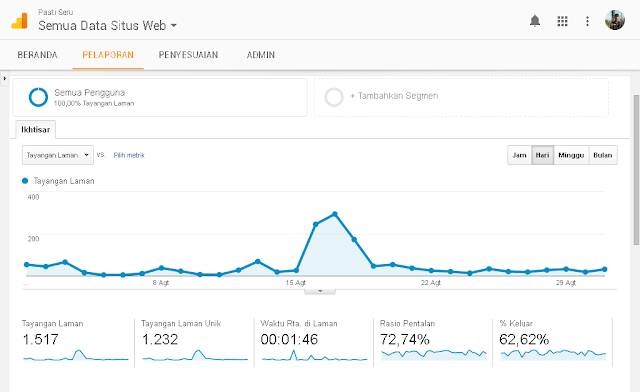
Task: Click the Rasio Pentalan 72,74% metric
Action: click(x=405, y=339)
